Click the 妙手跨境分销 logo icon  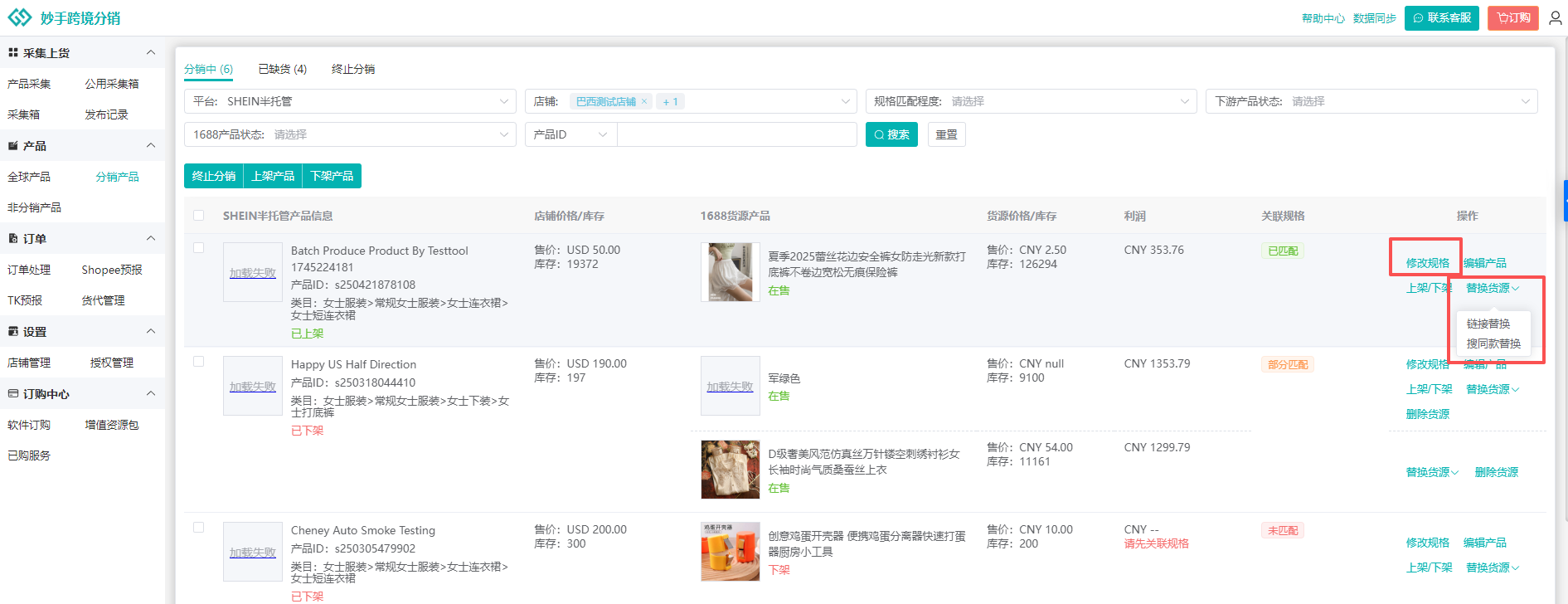click(19, 17)
